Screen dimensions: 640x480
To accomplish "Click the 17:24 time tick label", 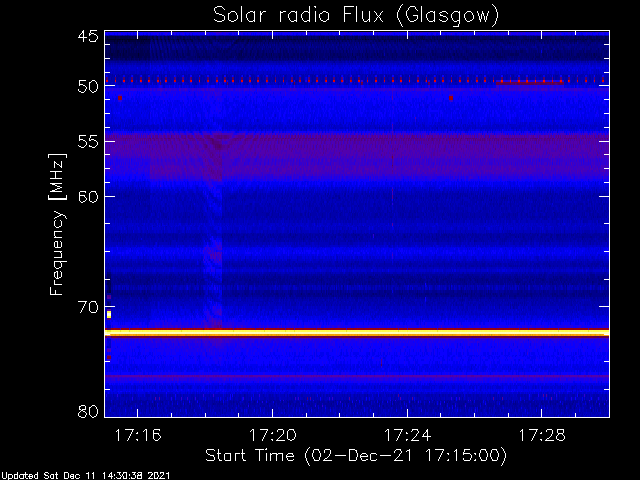I will pos(407,436).
